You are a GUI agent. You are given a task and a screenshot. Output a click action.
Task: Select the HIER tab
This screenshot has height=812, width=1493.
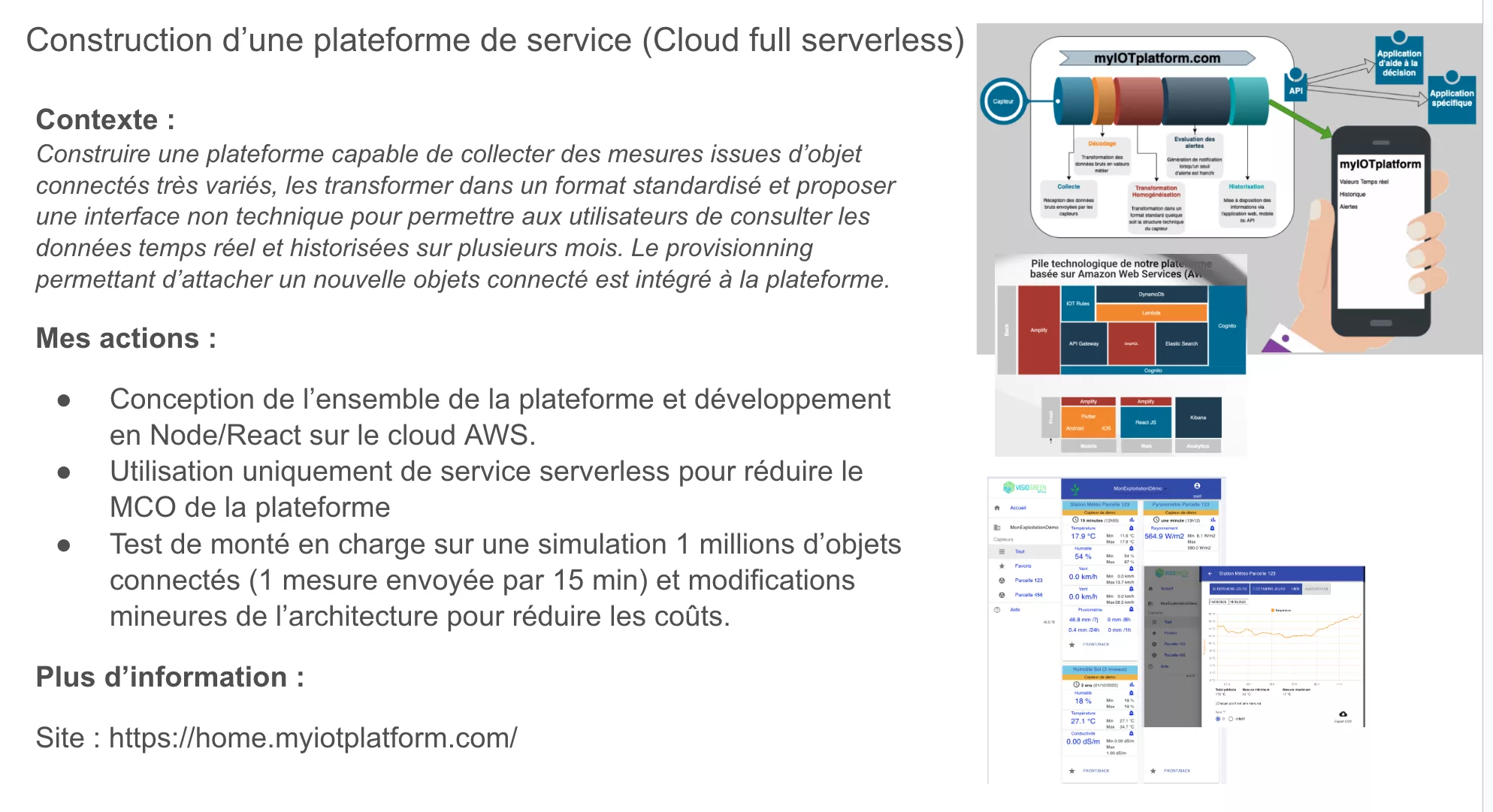(x=1295, y=589)
